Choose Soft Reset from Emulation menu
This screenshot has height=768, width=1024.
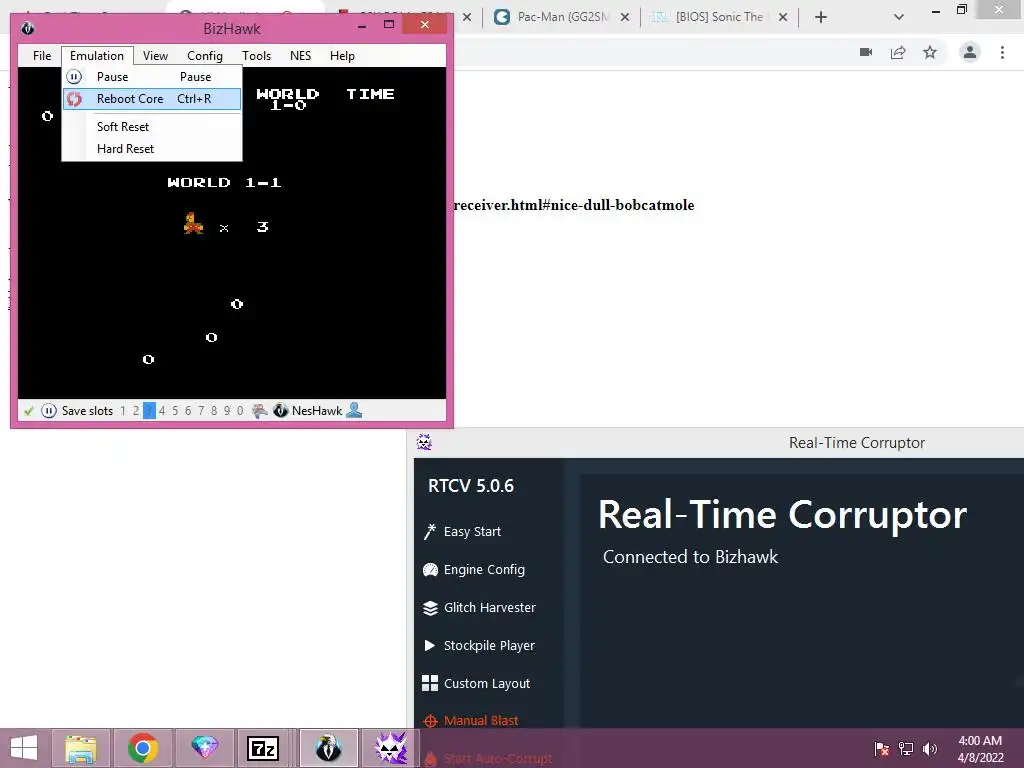coord(152,127)
